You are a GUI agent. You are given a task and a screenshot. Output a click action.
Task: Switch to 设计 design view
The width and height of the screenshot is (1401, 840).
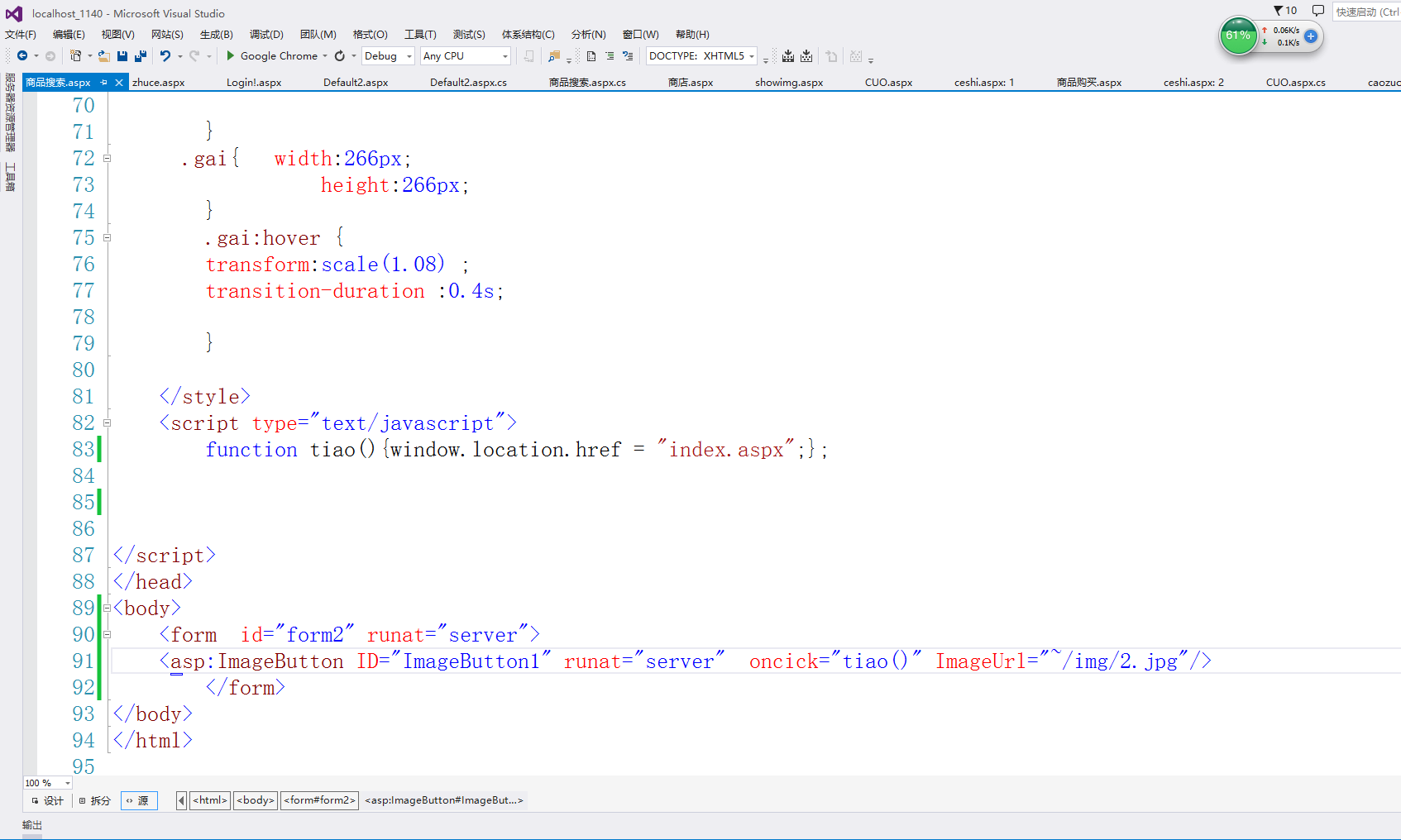click(48, 800)
